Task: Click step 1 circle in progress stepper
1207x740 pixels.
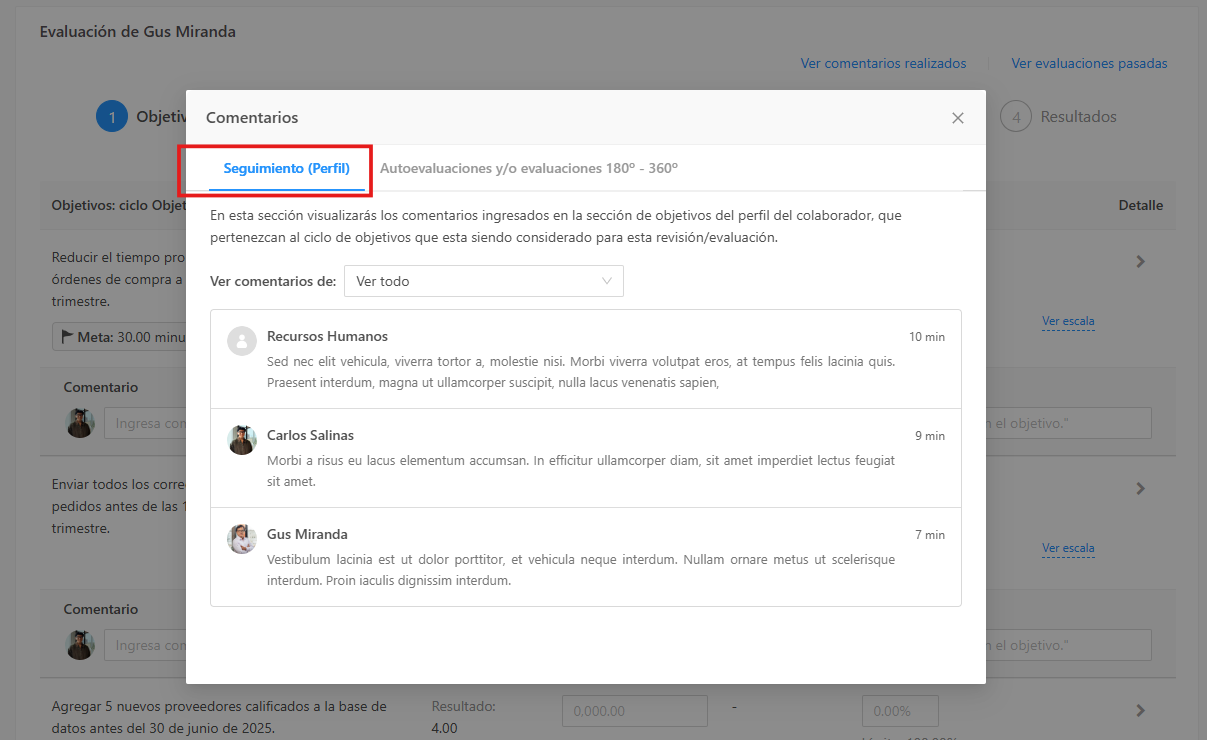Action: click(112, 117)
